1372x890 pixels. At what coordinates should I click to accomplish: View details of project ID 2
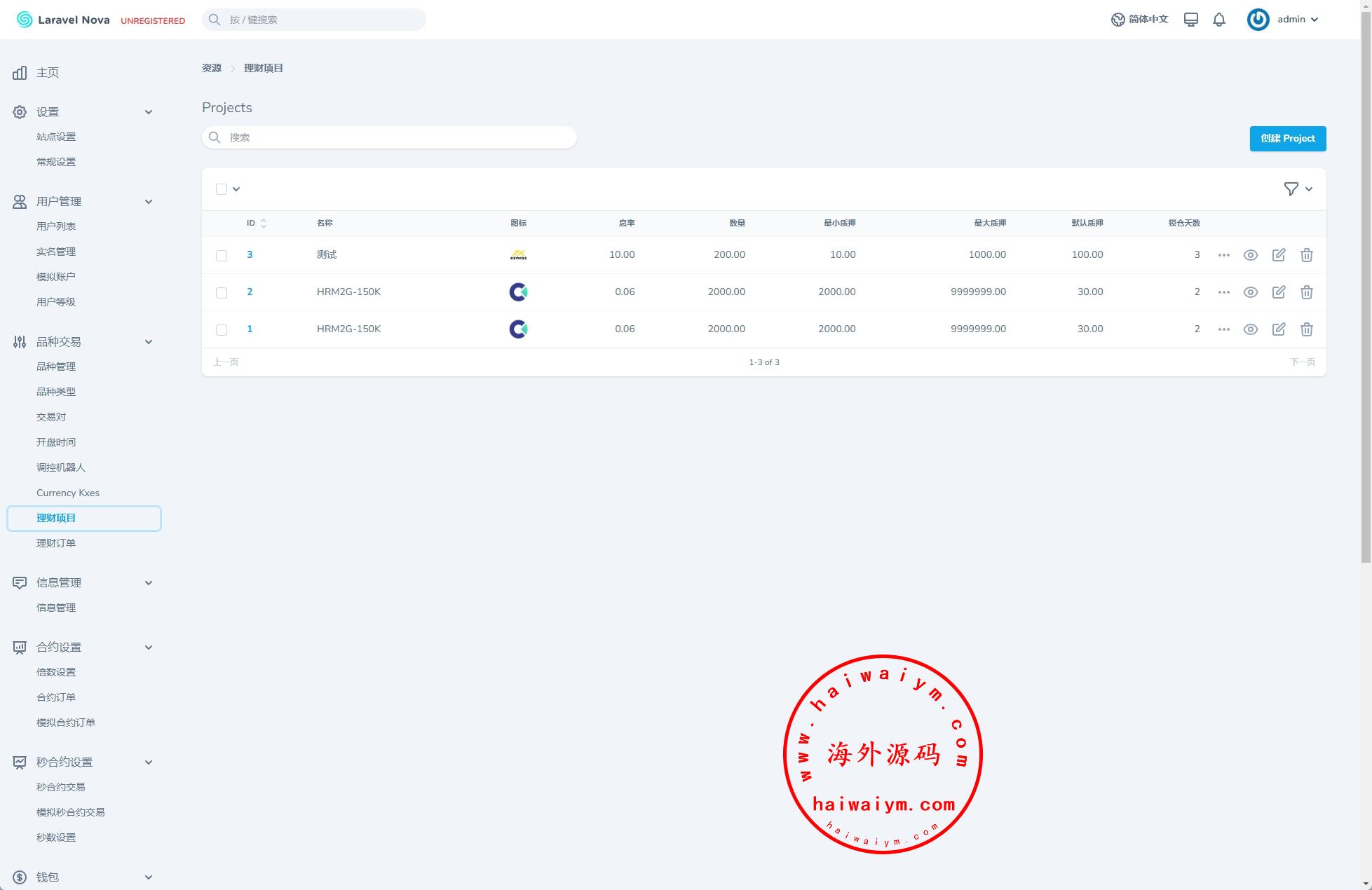coord(1250,292)
